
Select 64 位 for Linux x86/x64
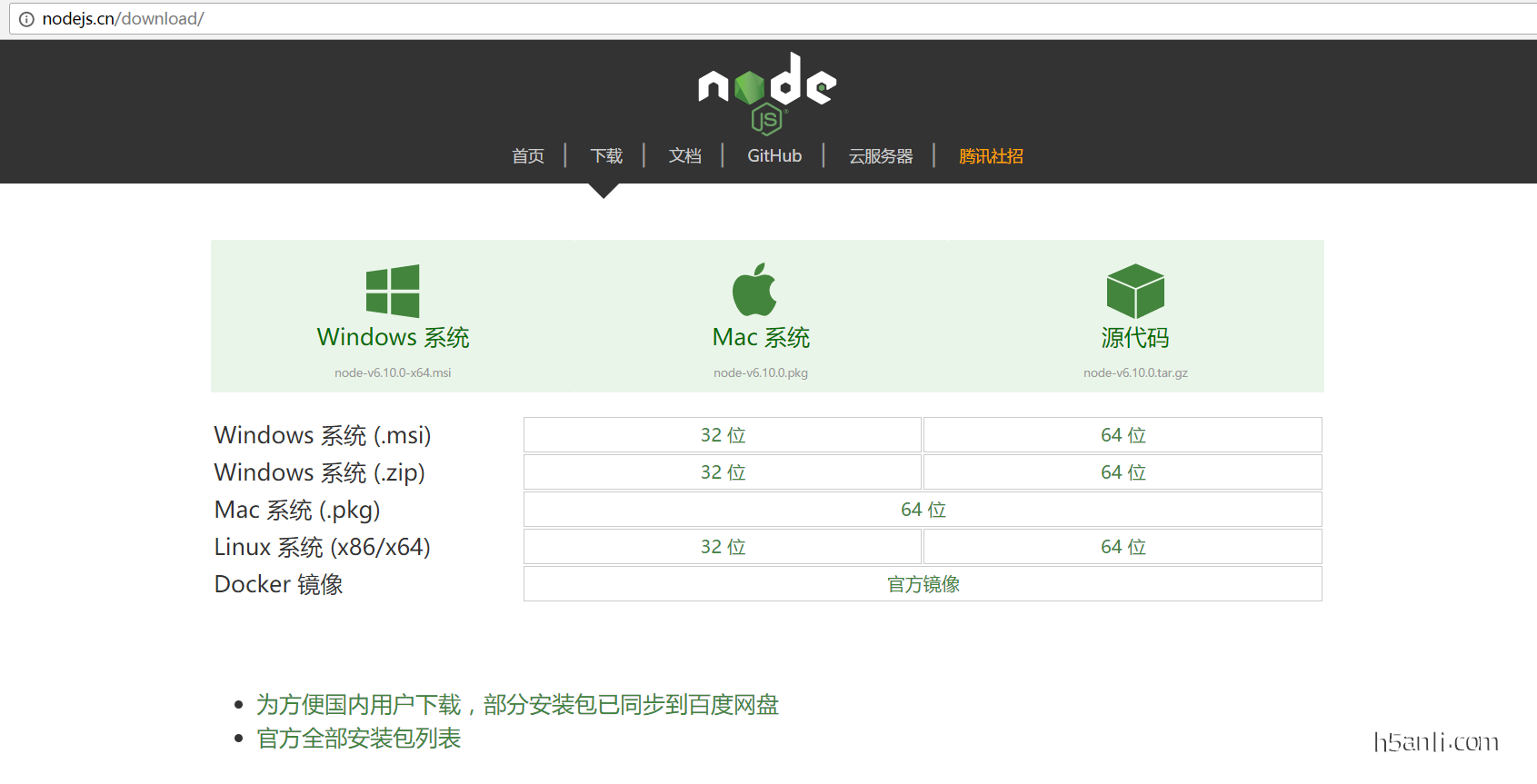[1123, 547]
